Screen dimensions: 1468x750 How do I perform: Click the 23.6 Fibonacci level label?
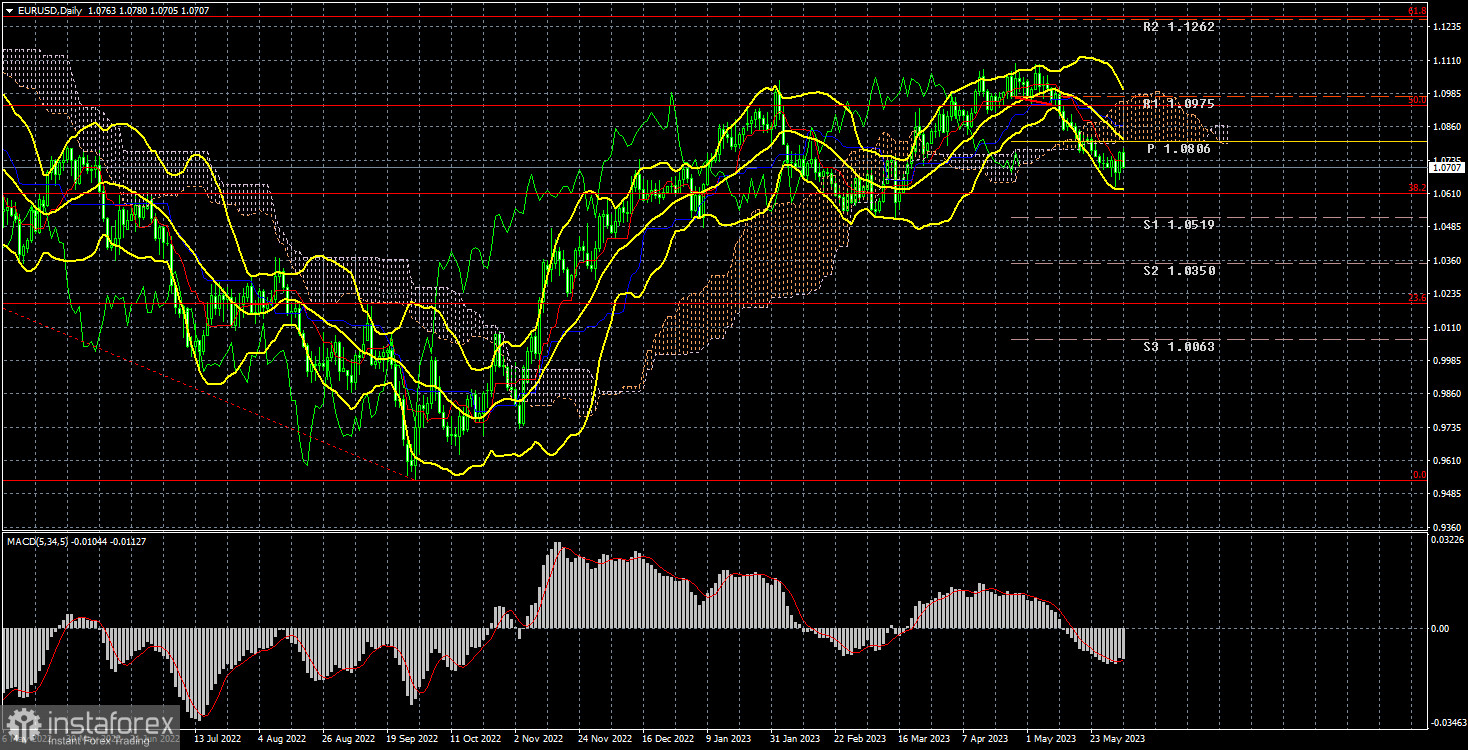tap(1417, 297)
